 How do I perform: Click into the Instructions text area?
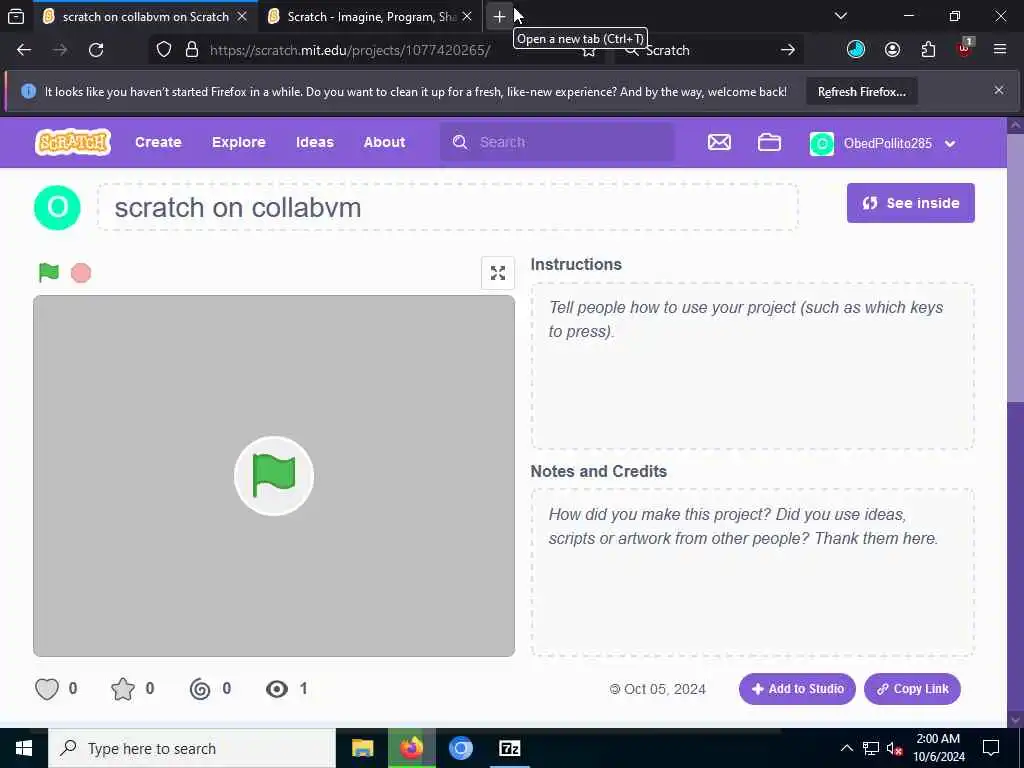coord(752,366)
